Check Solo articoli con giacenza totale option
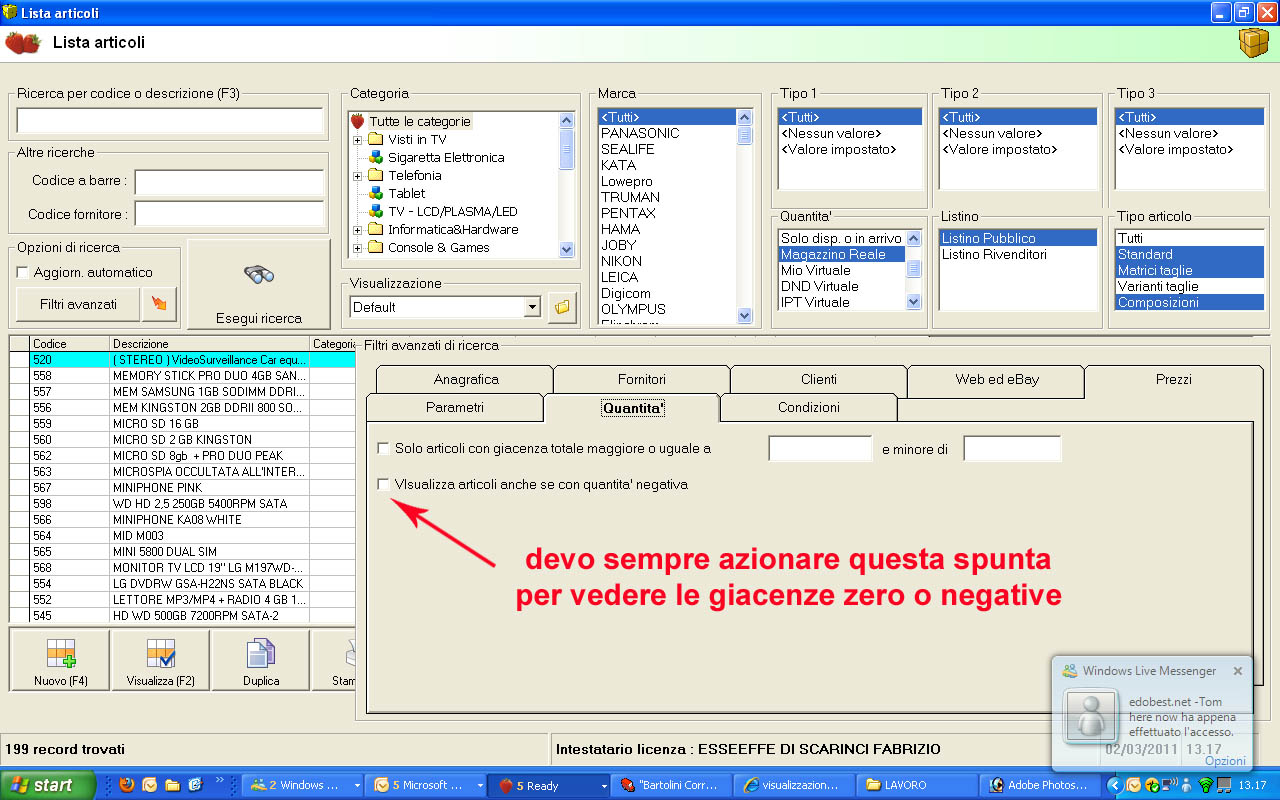The height and width of the screenshot is (800, 1280). (x=383, y=449)
